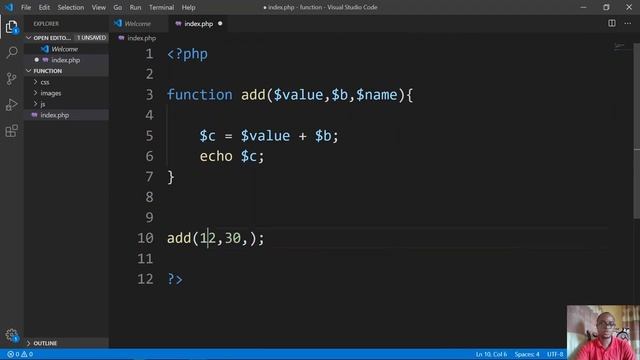Switch to the index.php tab
Viewport: 640px width, 360px height.
pos(199,24)
